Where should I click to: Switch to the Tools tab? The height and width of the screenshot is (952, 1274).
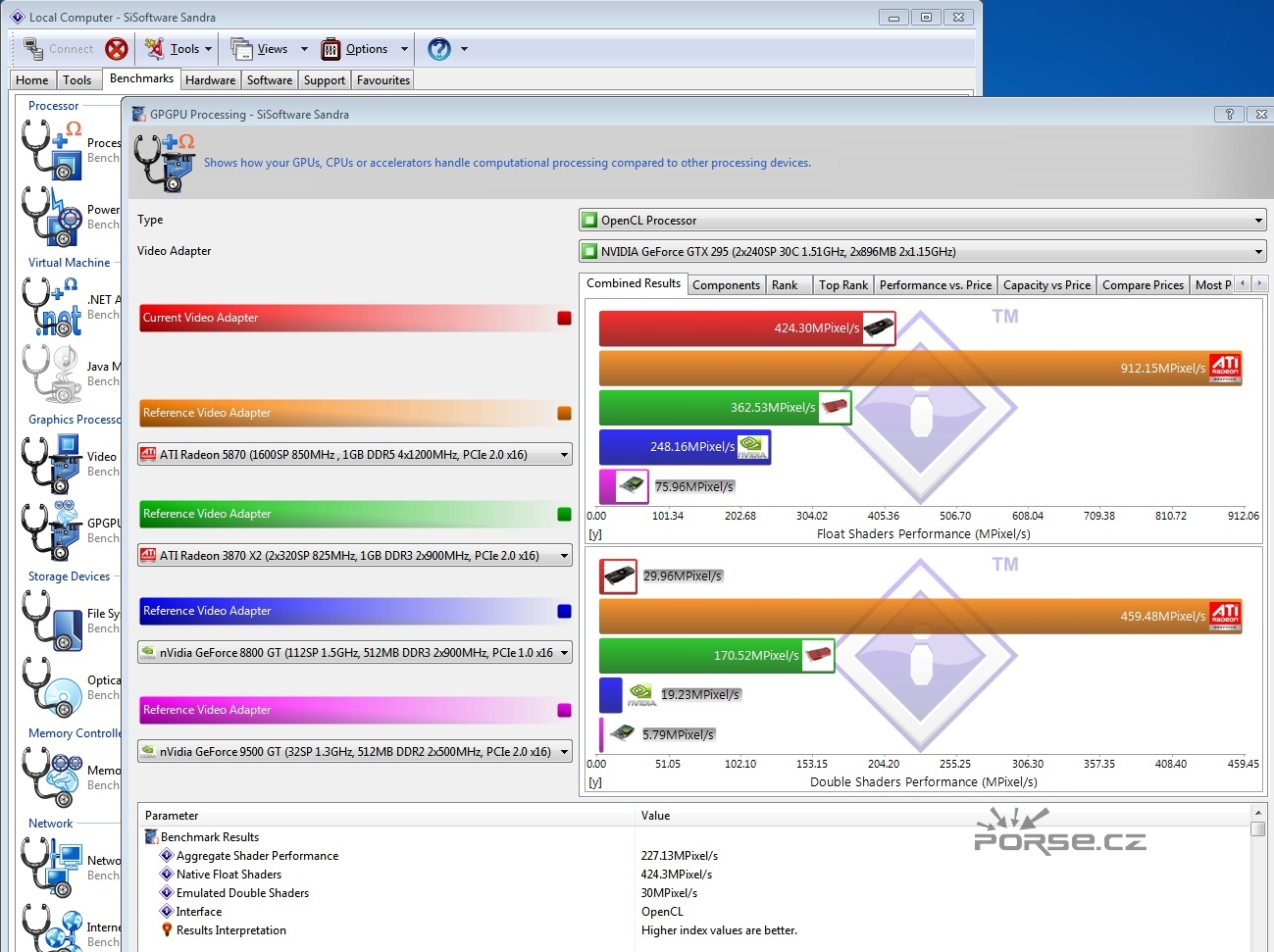(77, 80)
